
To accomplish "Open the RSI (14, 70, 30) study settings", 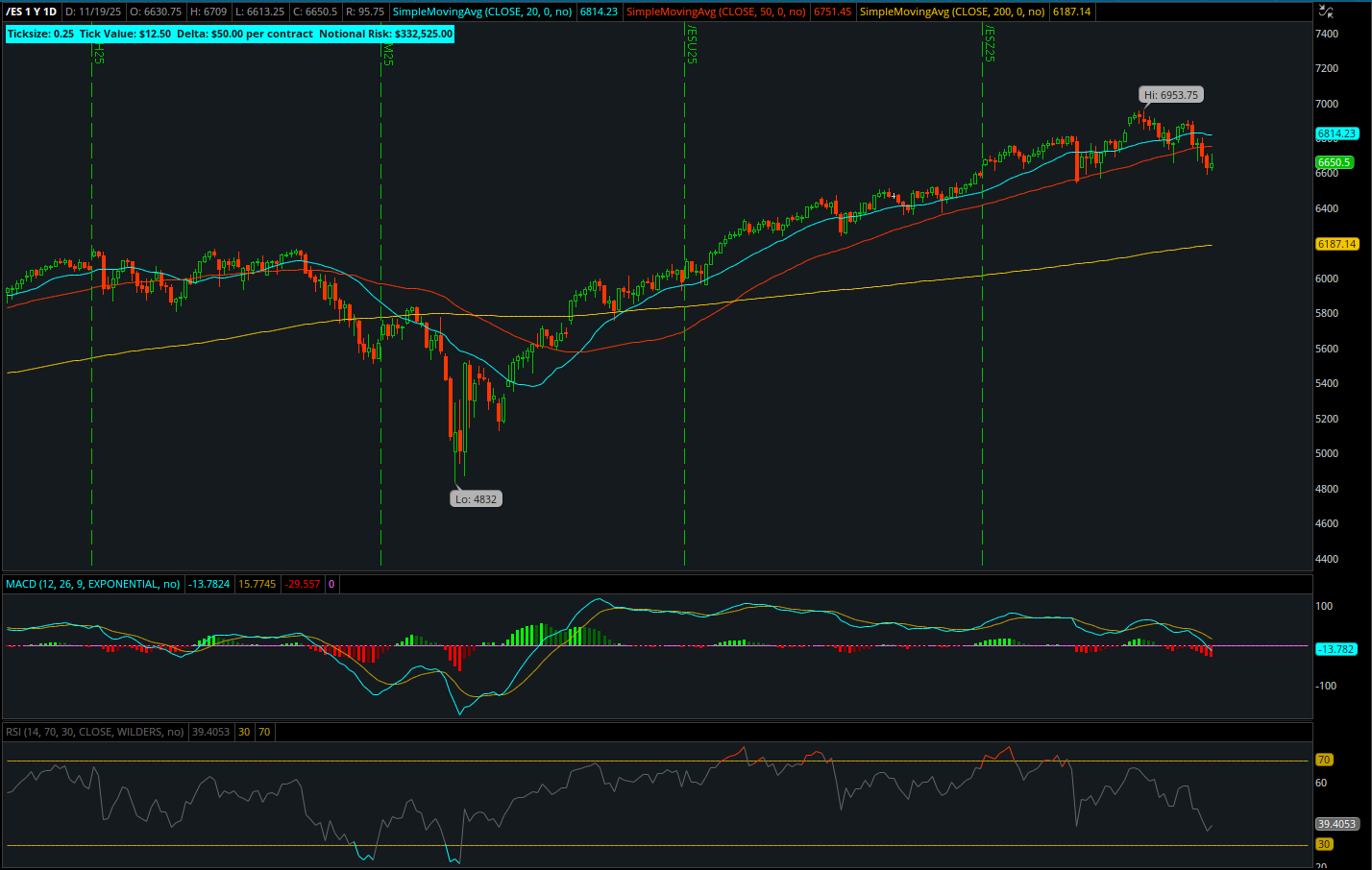I will tap(93, 731).
